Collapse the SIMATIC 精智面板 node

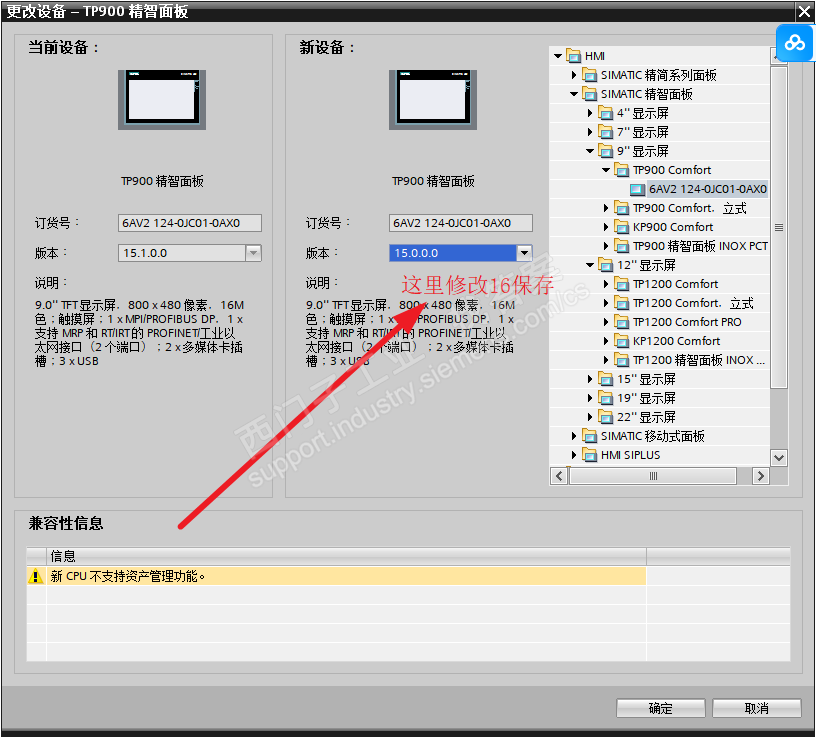(x=573, y=94)
